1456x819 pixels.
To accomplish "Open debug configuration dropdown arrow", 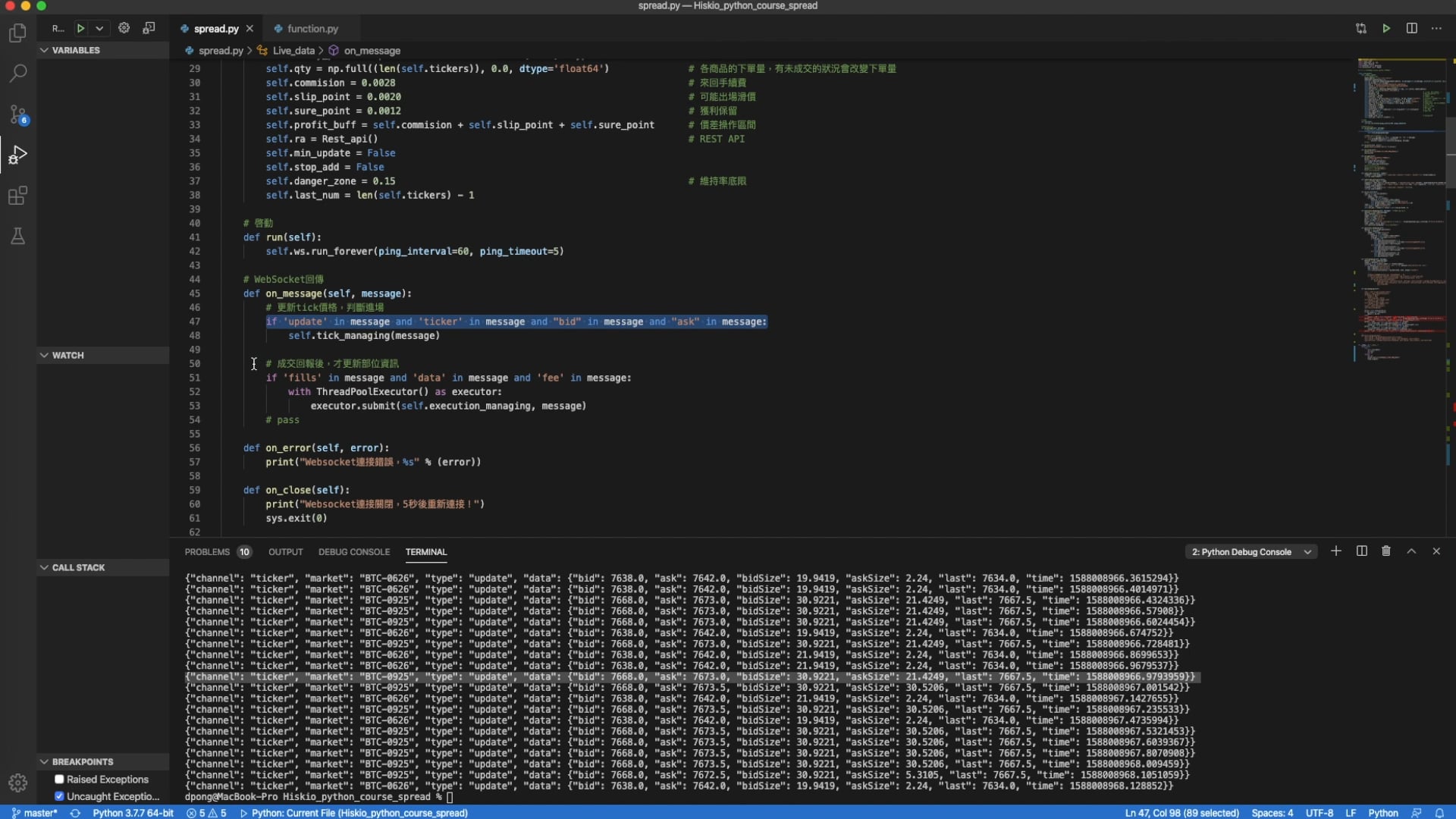I will [x=99, y=28].
